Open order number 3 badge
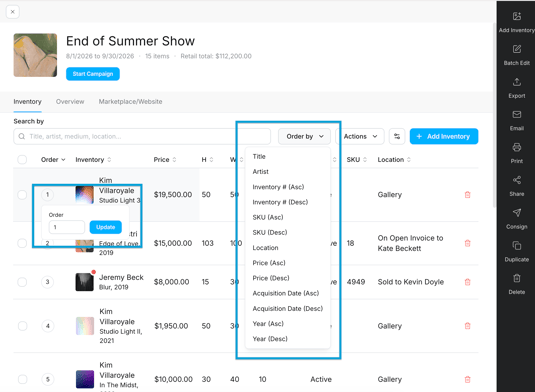 point(47,282)
